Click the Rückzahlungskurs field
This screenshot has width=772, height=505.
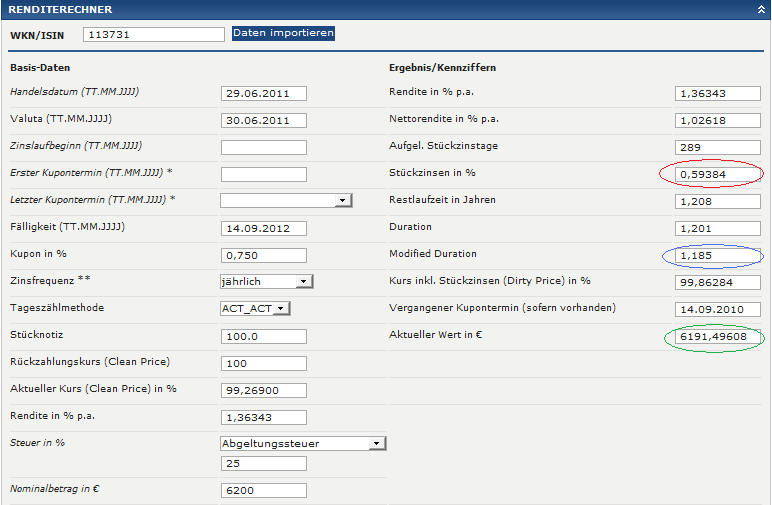pyautogui.click(x=264, y=364)
